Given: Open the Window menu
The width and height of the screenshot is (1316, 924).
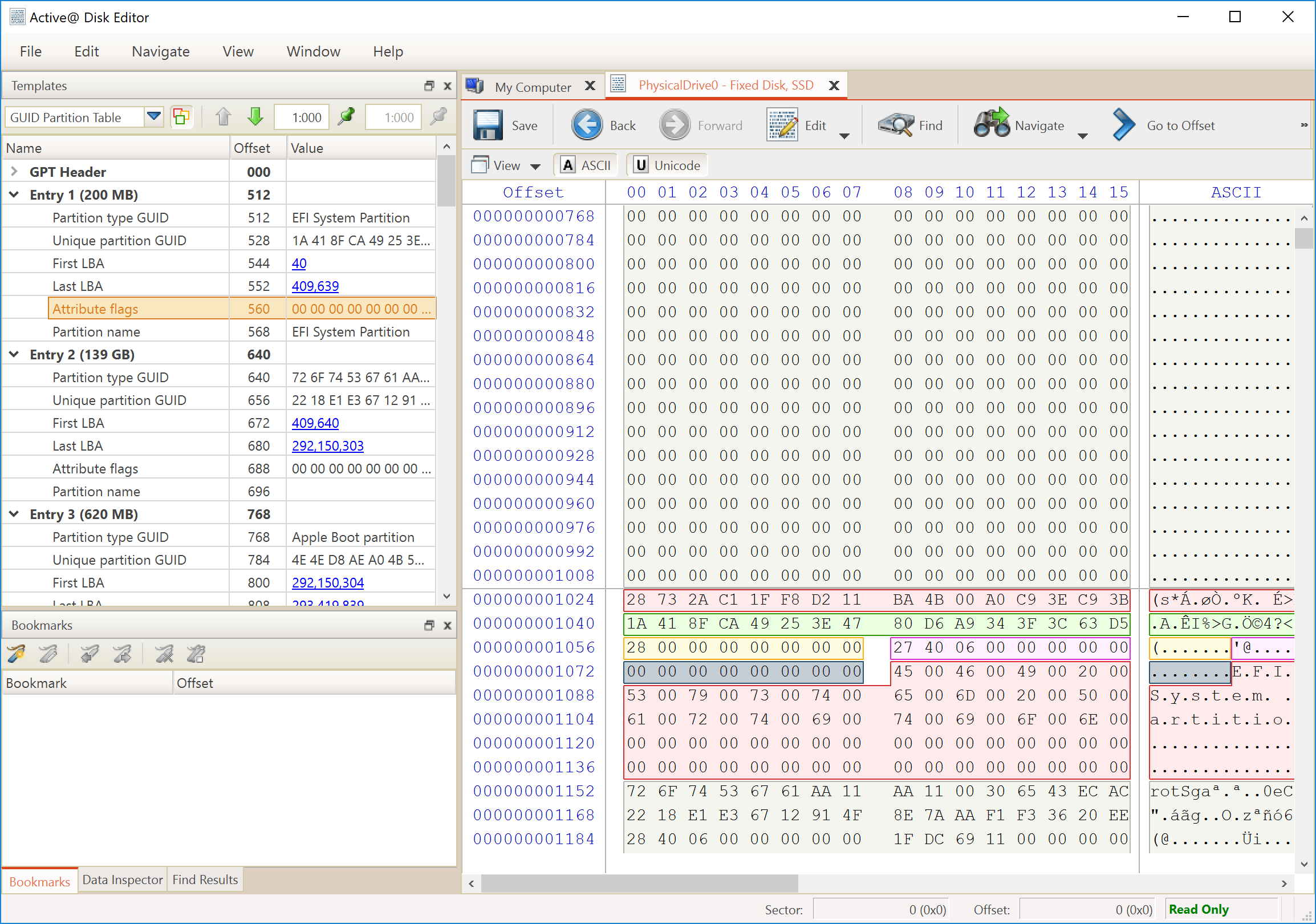Looking at the screenshot, I should (x=313, y=51).
